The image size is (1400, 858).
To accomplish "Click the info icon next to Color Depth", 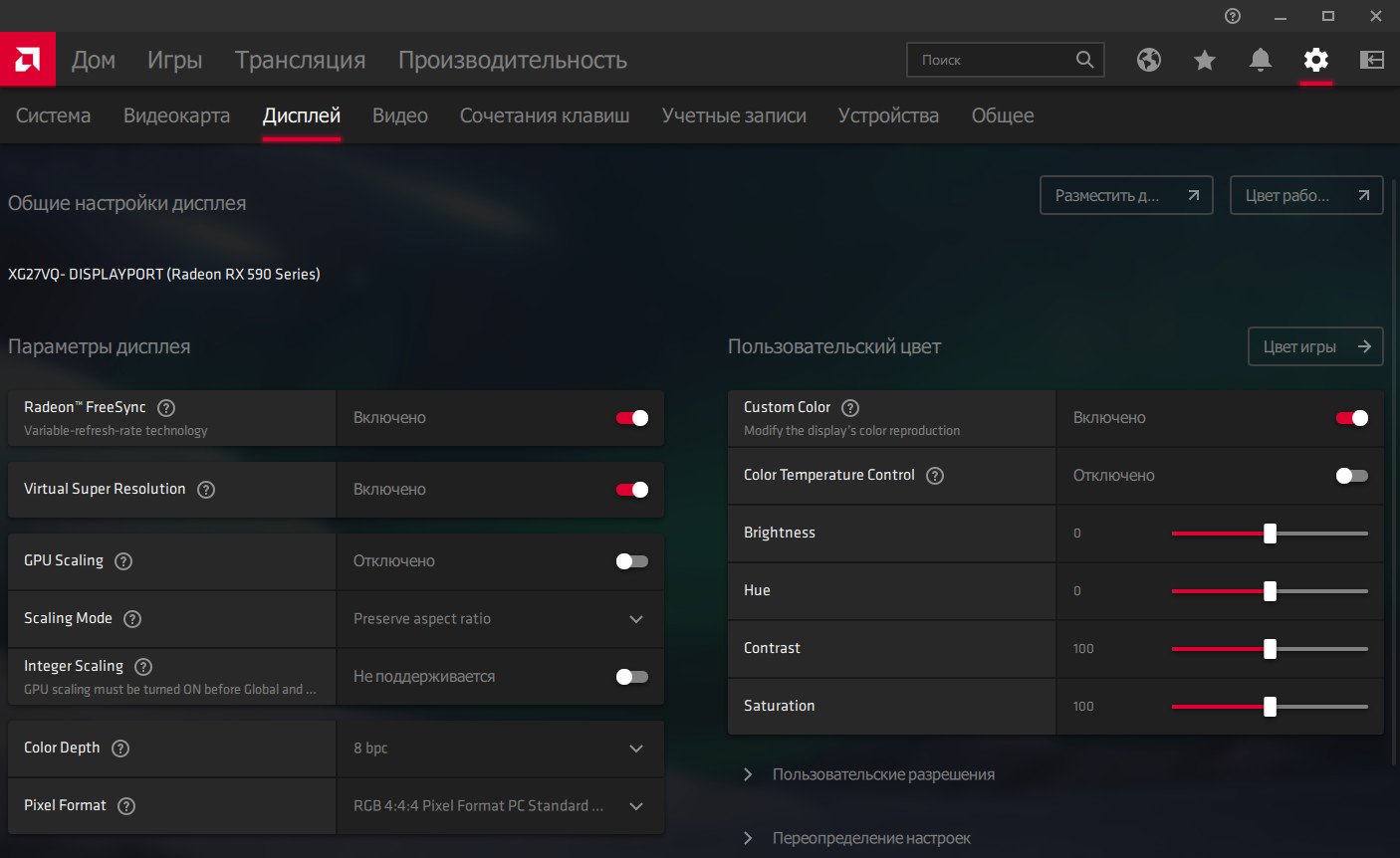I will [x=120, y=748].
